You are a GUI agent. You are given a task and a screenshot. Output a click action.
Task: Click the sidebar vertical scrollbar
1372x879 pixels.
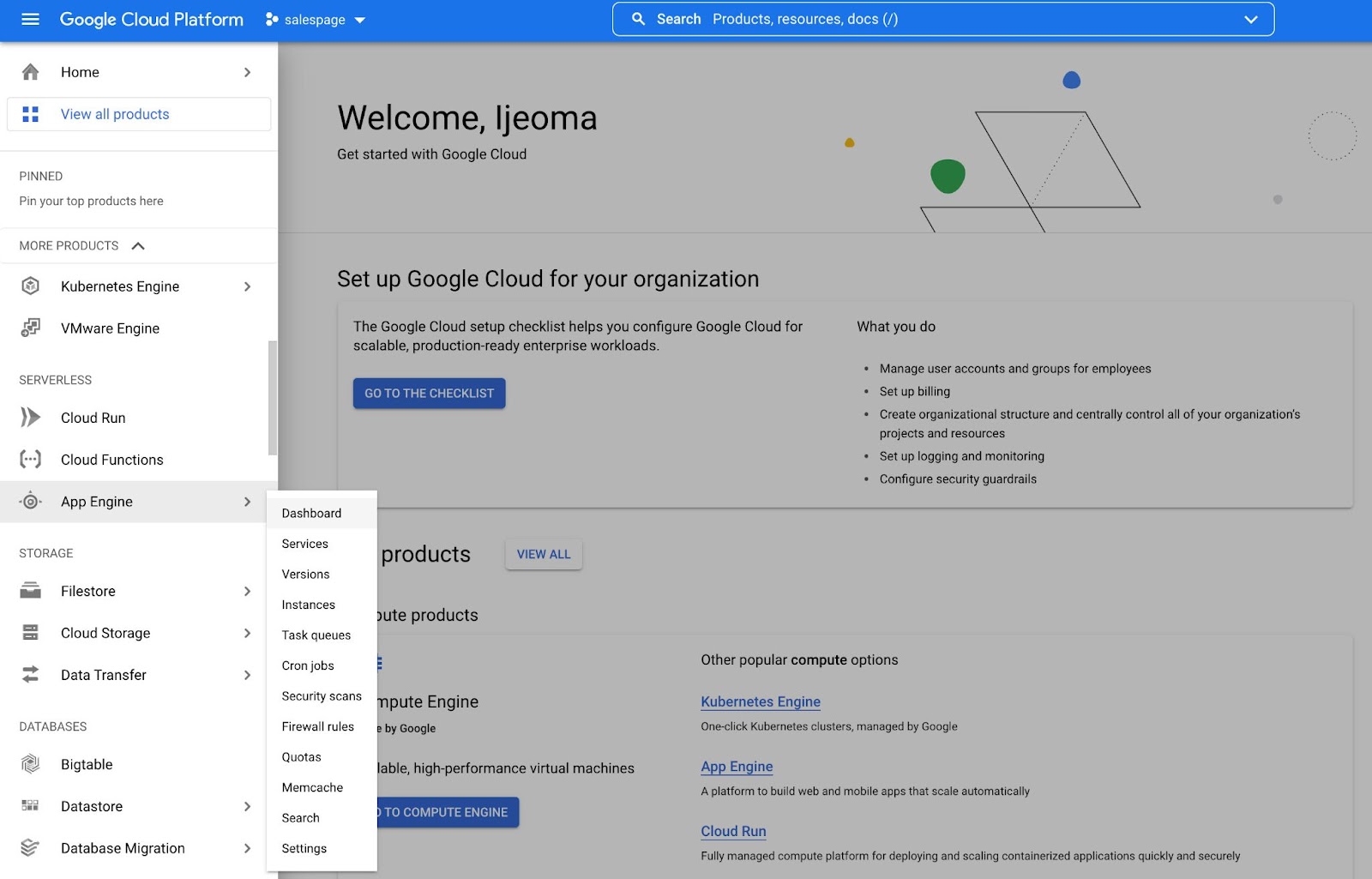click(x=273, y=397)
